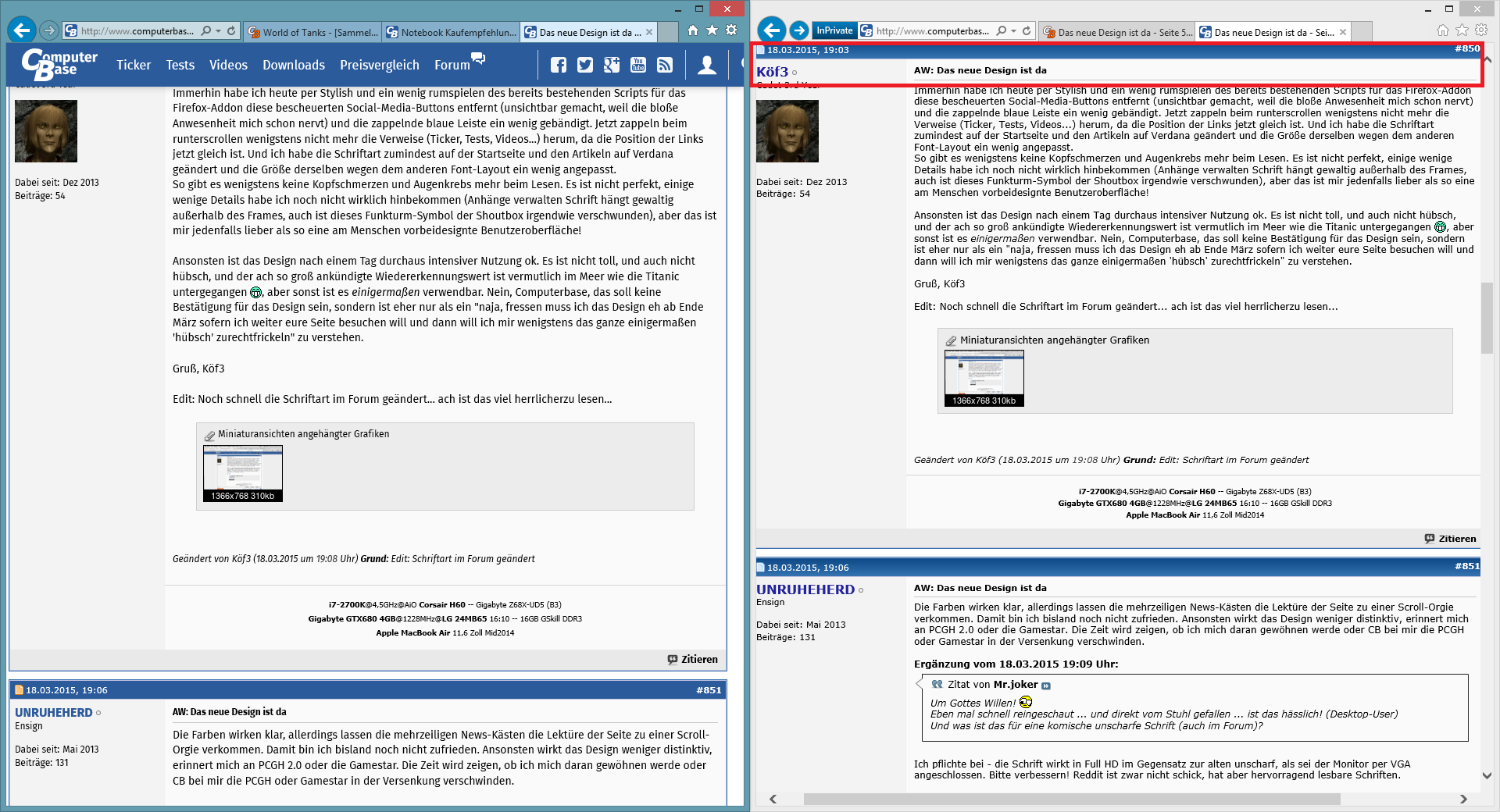
Task: Open the Preisvergleich menu item
Action: tap(380, 65)
